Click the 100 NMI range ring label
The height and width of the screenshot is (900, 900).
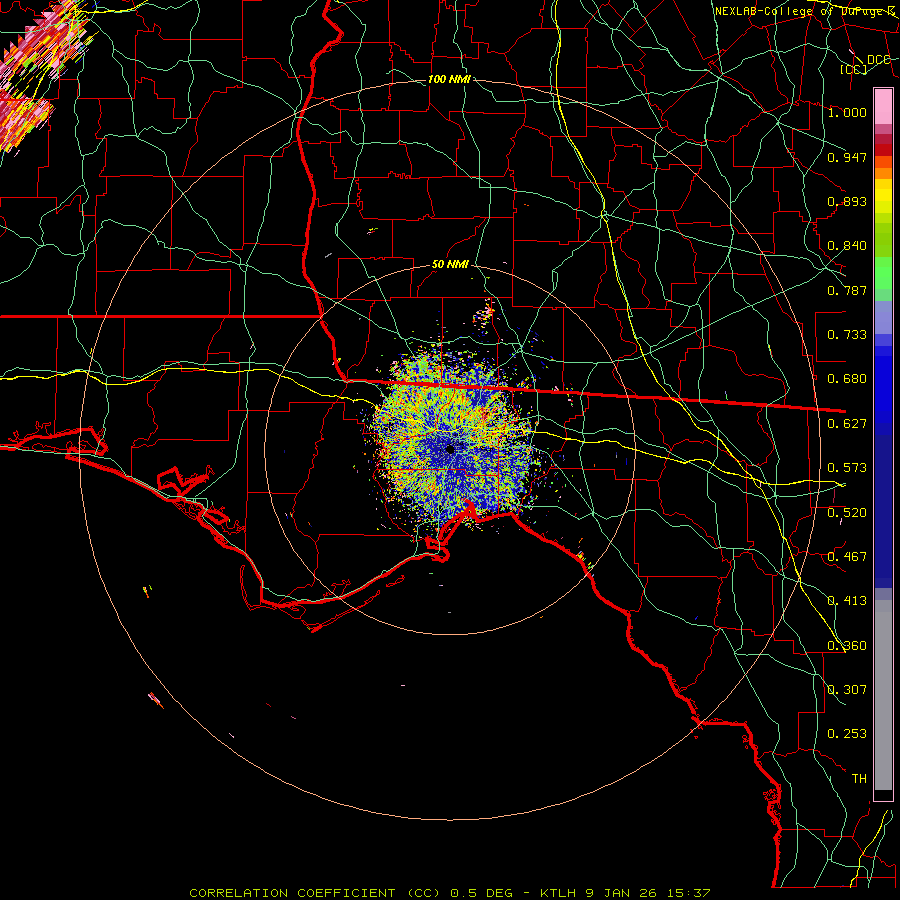click(x=449, y=79)
